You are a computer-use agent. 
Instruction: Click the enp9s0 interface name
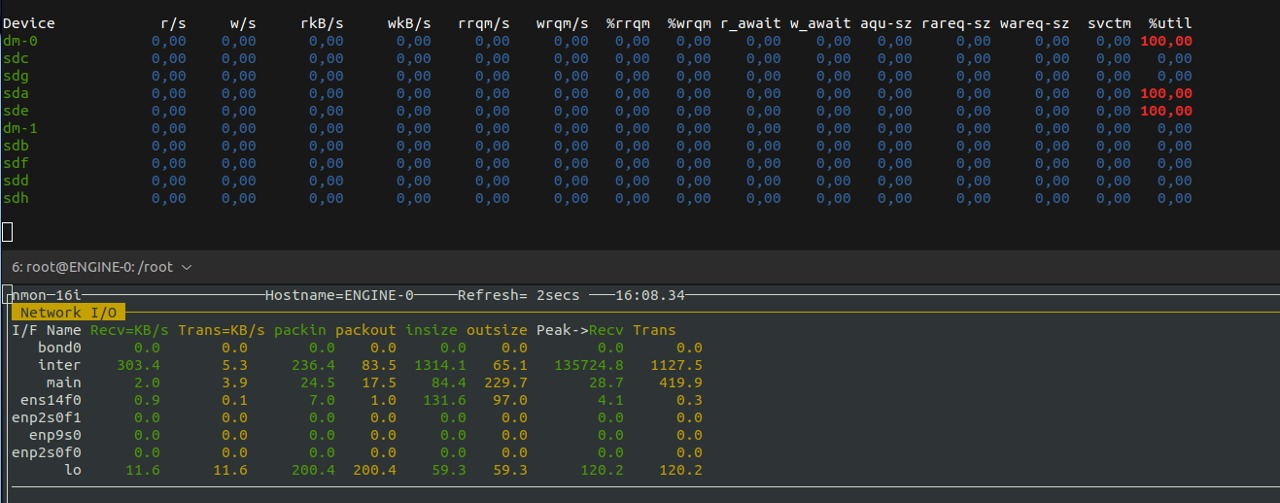(x=56, y=435)
